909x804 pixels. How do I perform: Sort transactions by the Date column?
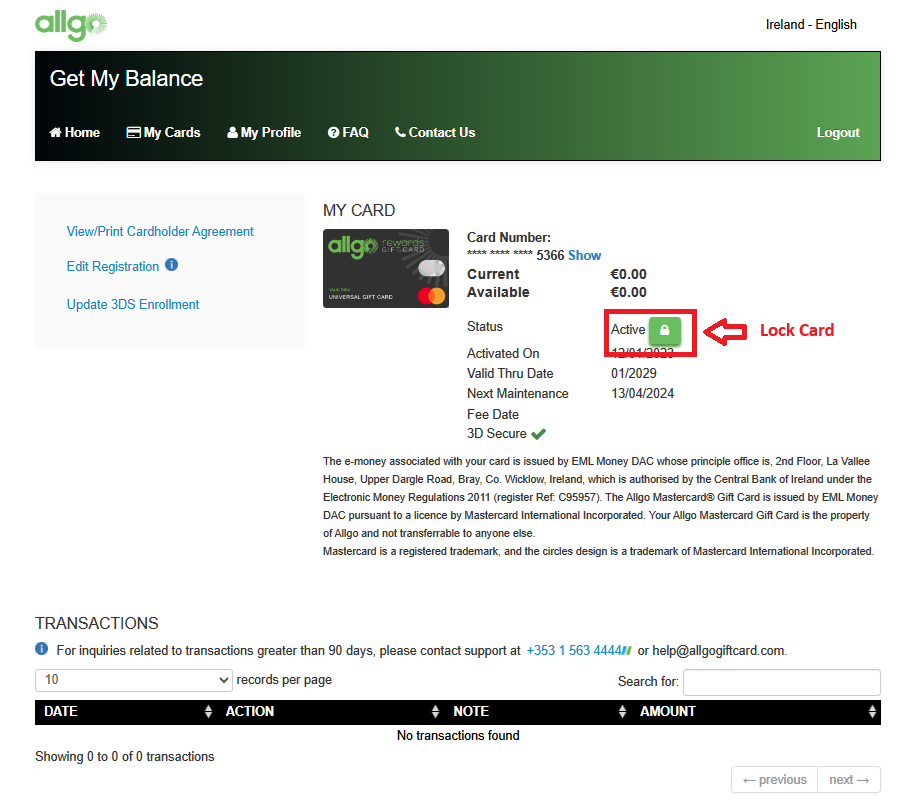(x=125, y=712)
